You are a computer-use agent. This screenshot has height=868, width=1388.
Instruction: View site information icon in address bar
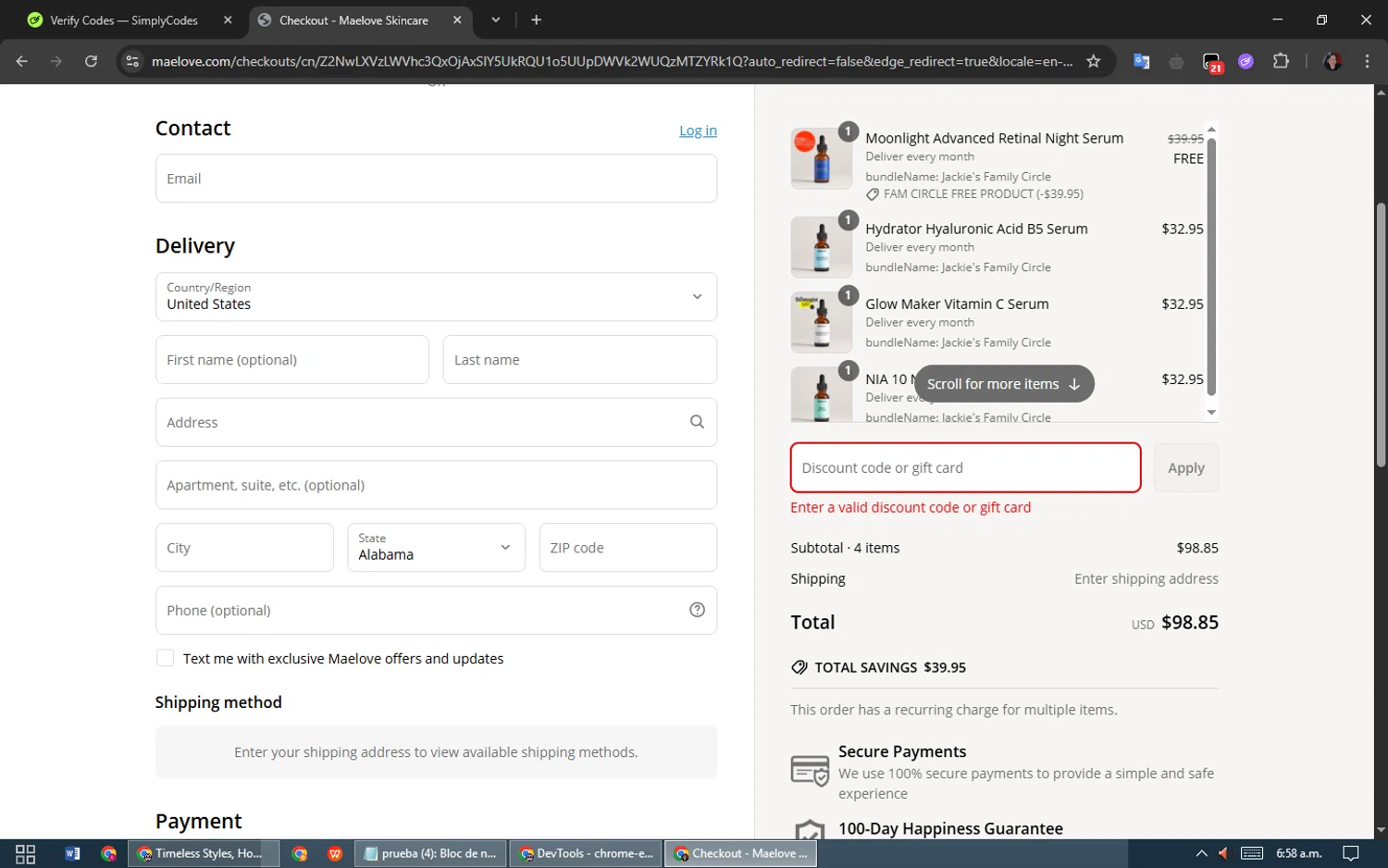click(x=132, y=61)
